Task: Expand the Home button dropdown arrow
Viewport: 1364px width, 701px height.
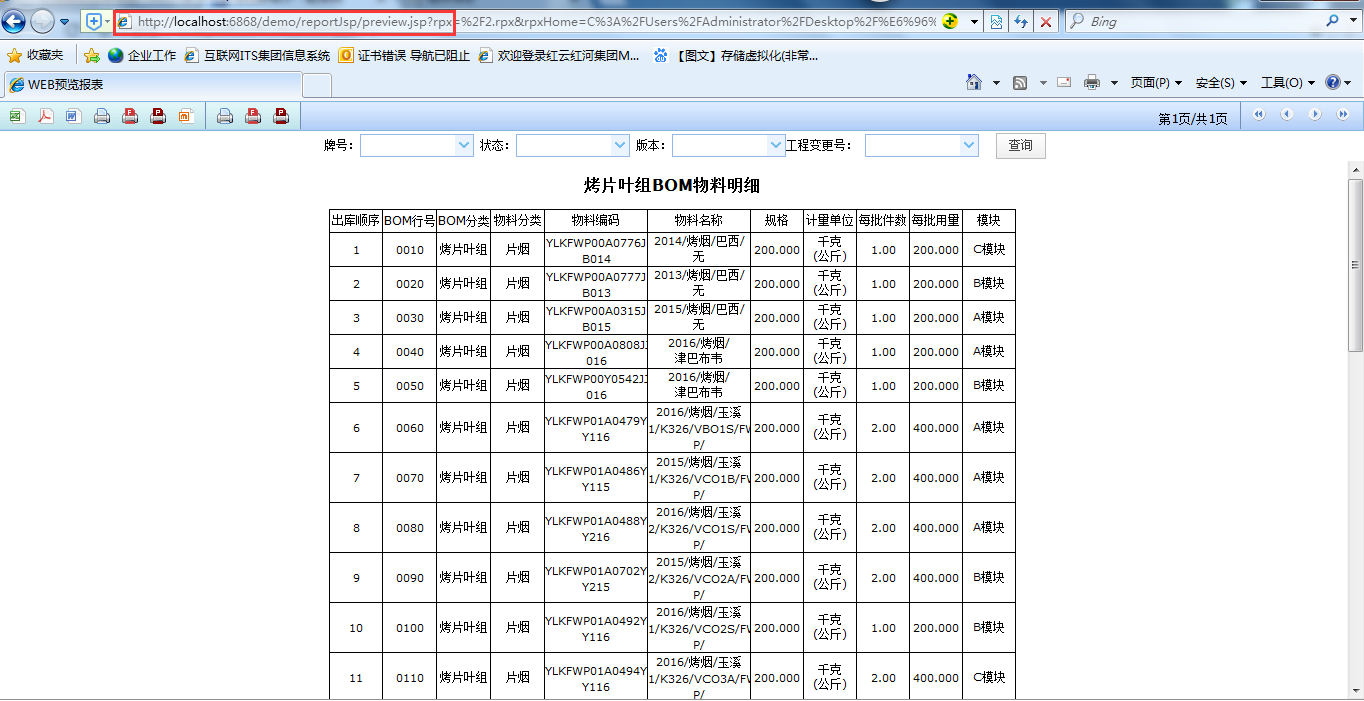Action: coord(996,83)
